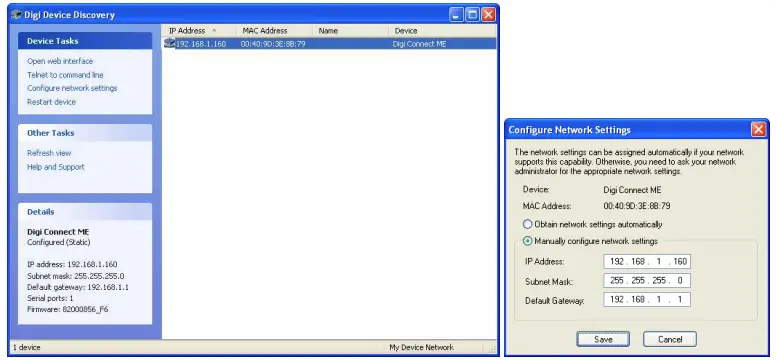Click IP address: 192.168.1.160 in Details
Image resolution: width=776 pixels, height=361 pixels.
pyautogui.click(x=72, y=264)
